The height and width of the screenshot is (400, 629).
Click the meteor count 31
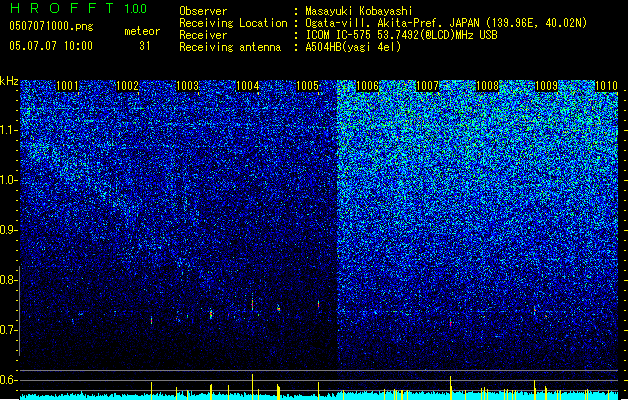[145, 46]
